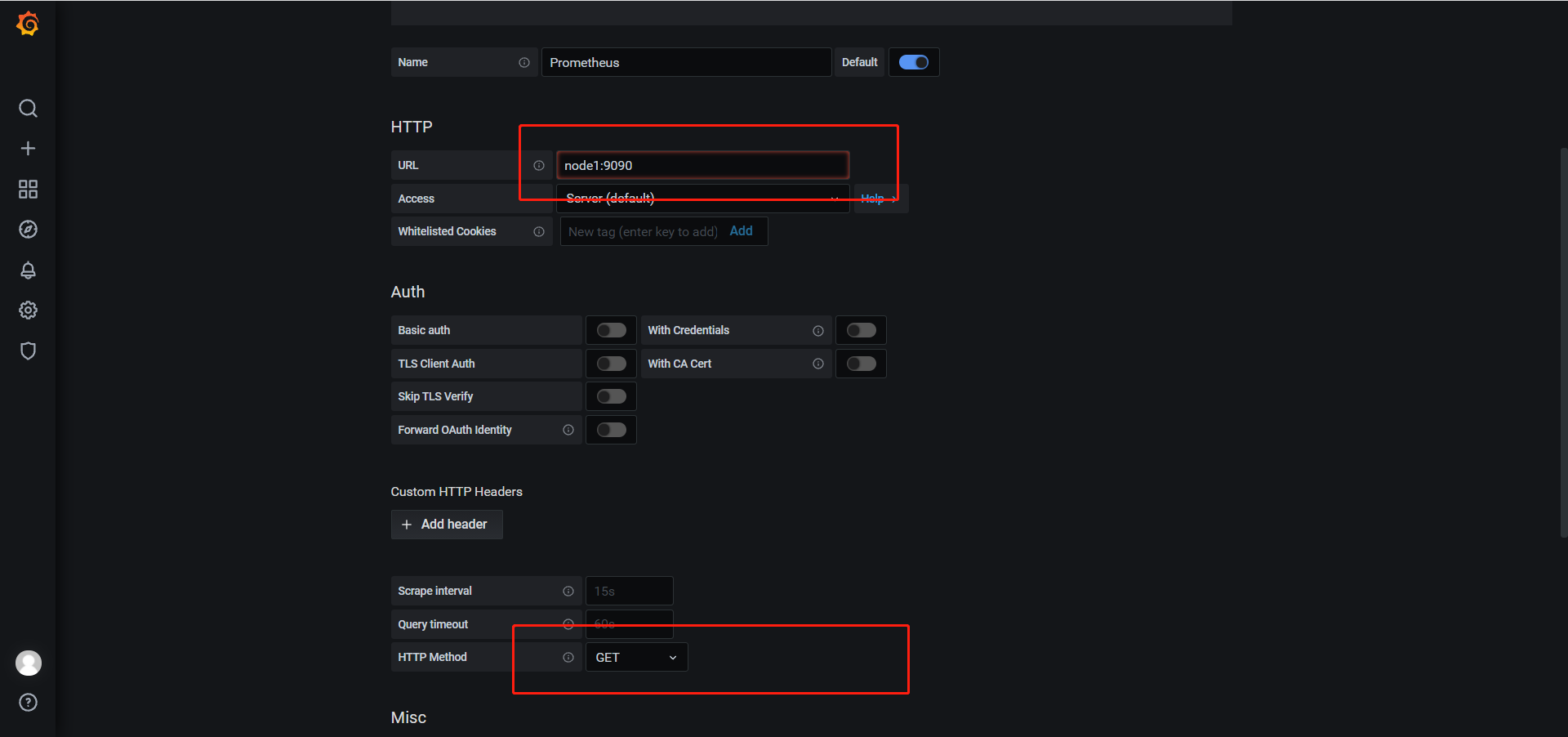Enable the With Credentials toggle

861,330
